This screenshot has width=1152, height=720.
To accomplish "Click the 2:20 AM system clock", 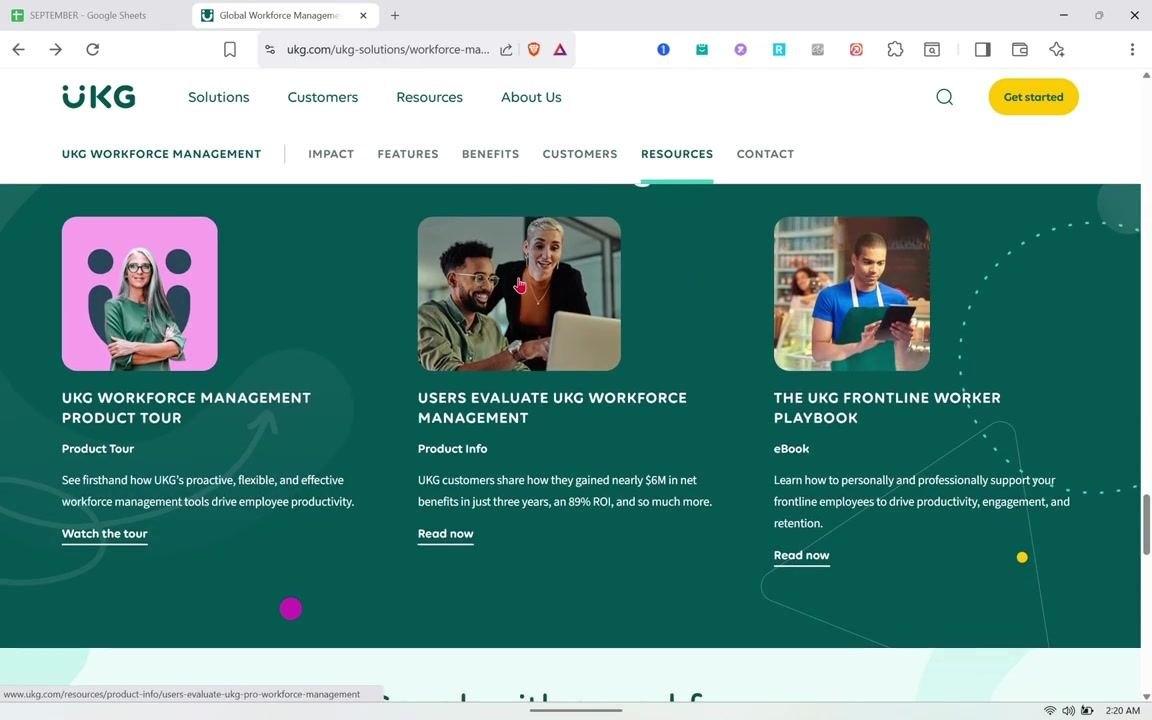I will pyautogui.click(x=1123, y=710).
